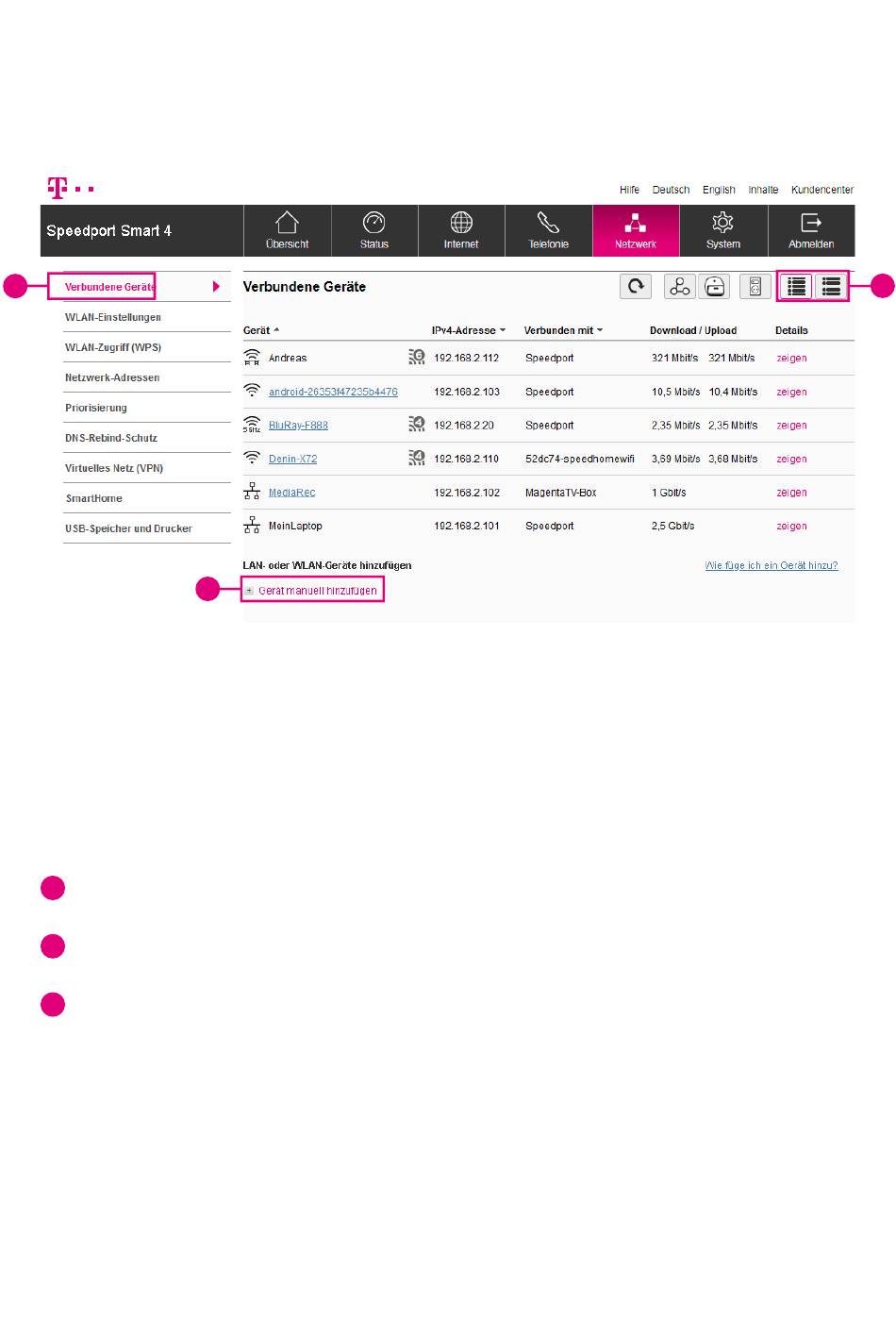Click Wi-Fi 4 badge for Denin-X72
Viewport: 896px width, 1323px height.
click(x=417, y=458)
